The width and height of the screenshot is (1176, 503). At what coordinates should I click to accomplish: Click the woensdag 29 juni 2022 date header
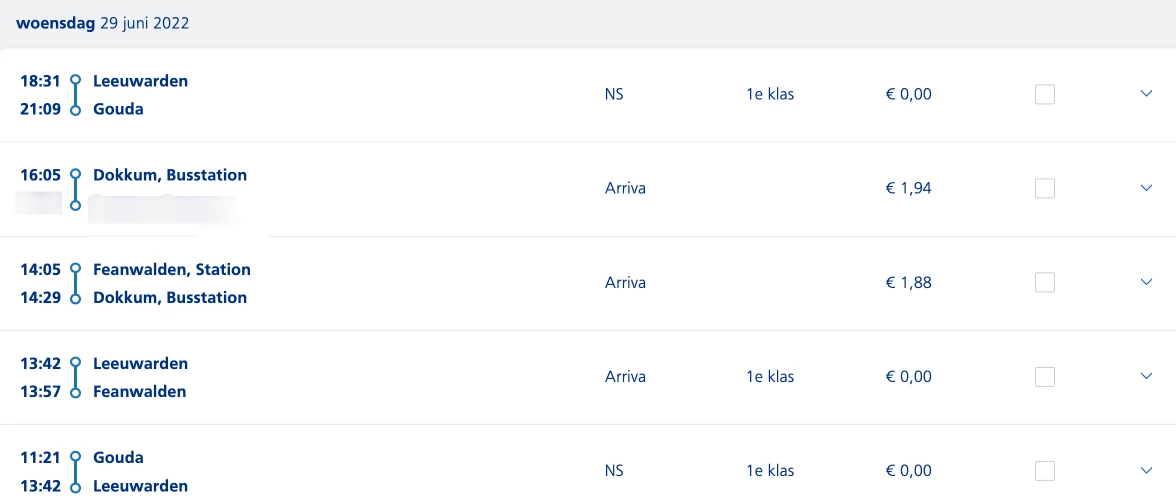(102, 23)
